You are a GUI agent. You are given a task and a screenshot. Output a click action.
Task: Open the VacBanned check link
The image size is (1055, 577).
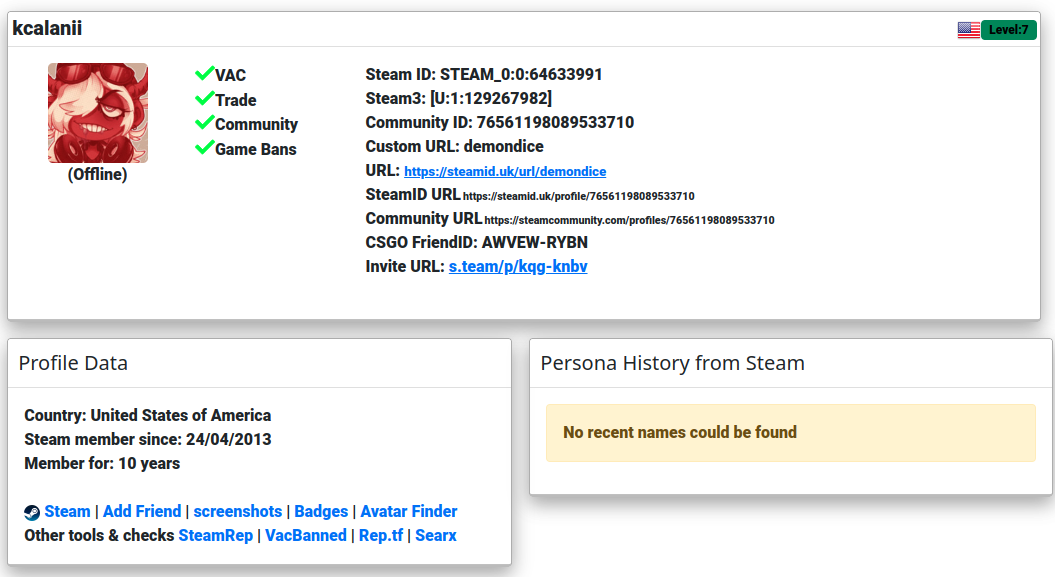305,535
